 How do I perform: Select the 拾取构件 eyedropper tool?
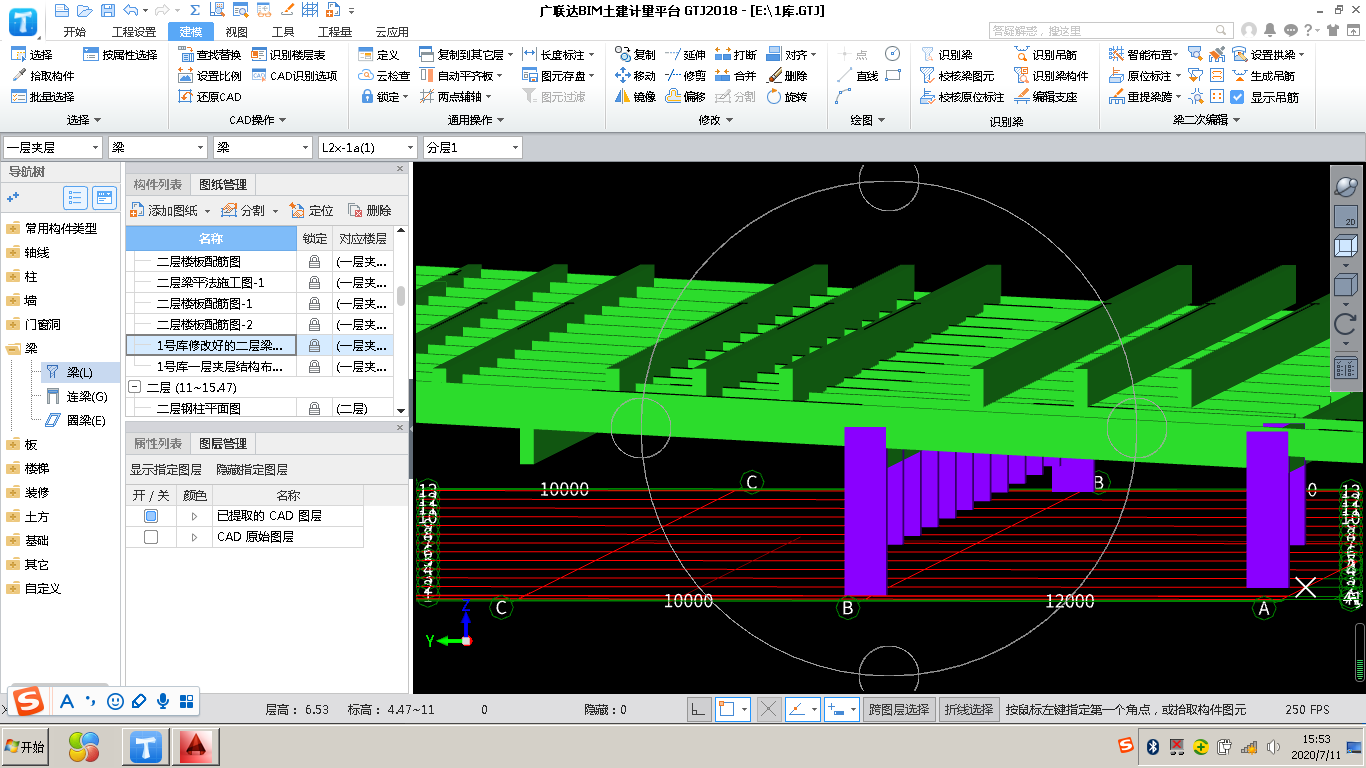[x=43, y=76]
